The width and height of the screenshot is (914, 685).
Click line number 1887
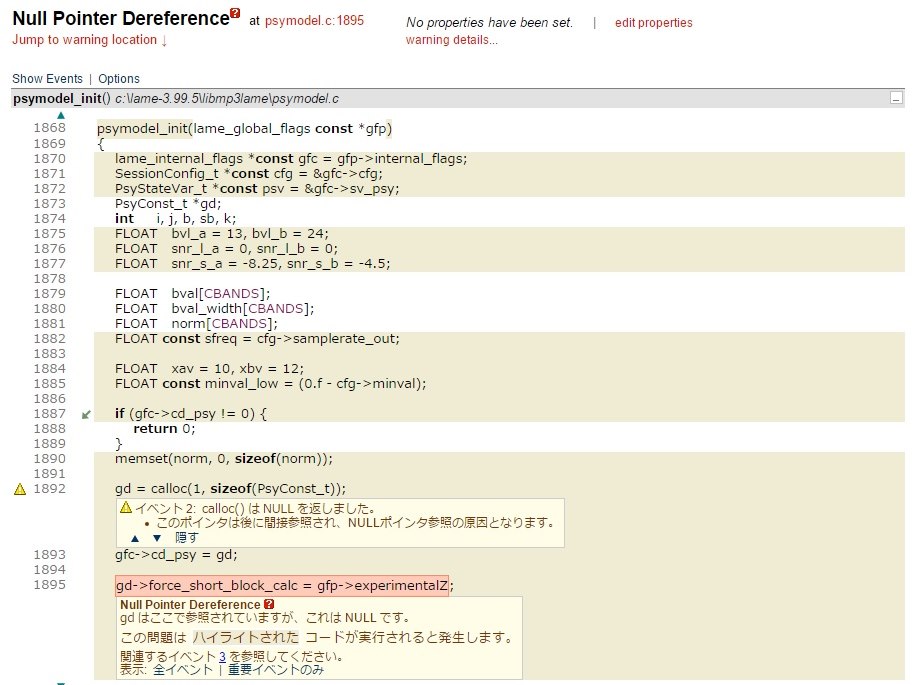[x=50, y=413]
